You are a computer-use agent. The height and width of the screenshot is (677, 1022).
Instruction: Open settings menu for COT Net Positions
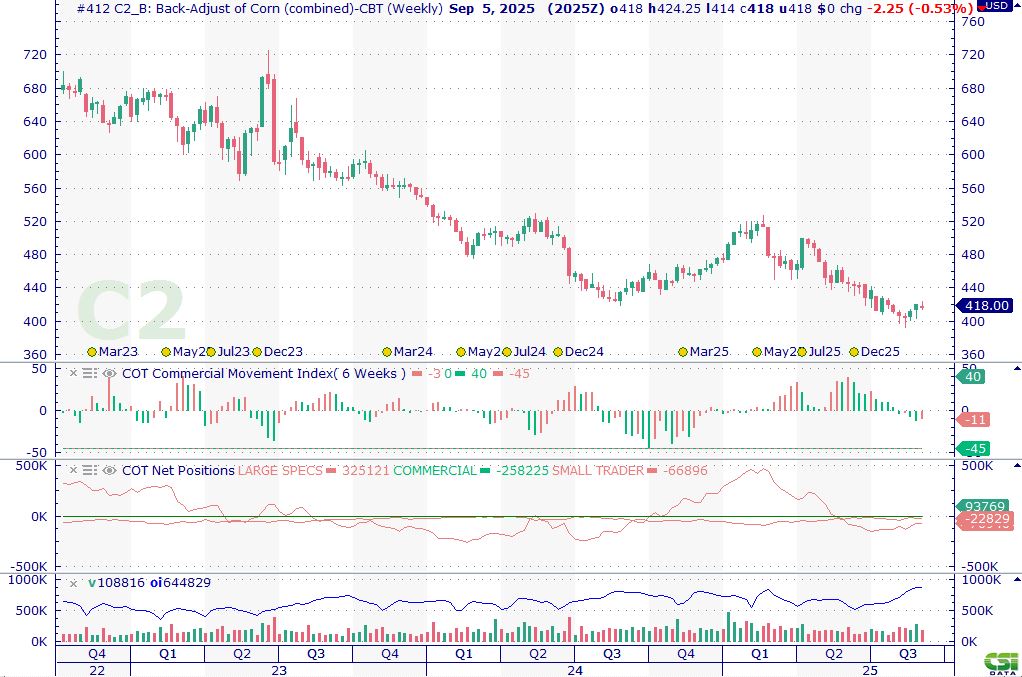pyautogui.click(x=90, y=470)
